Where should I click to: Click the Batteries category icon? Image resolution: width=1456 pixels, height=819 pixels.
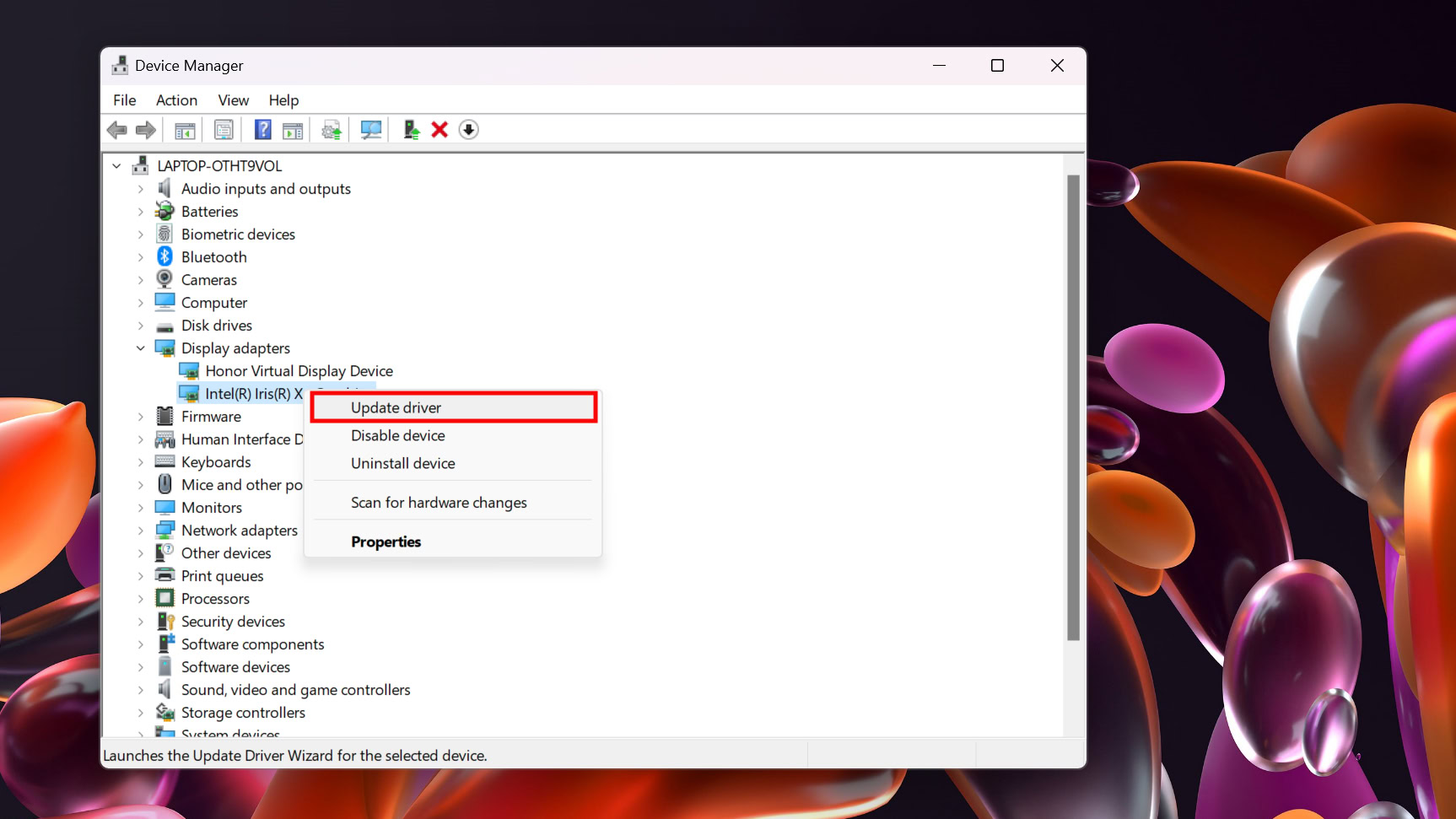click(165, 211)
